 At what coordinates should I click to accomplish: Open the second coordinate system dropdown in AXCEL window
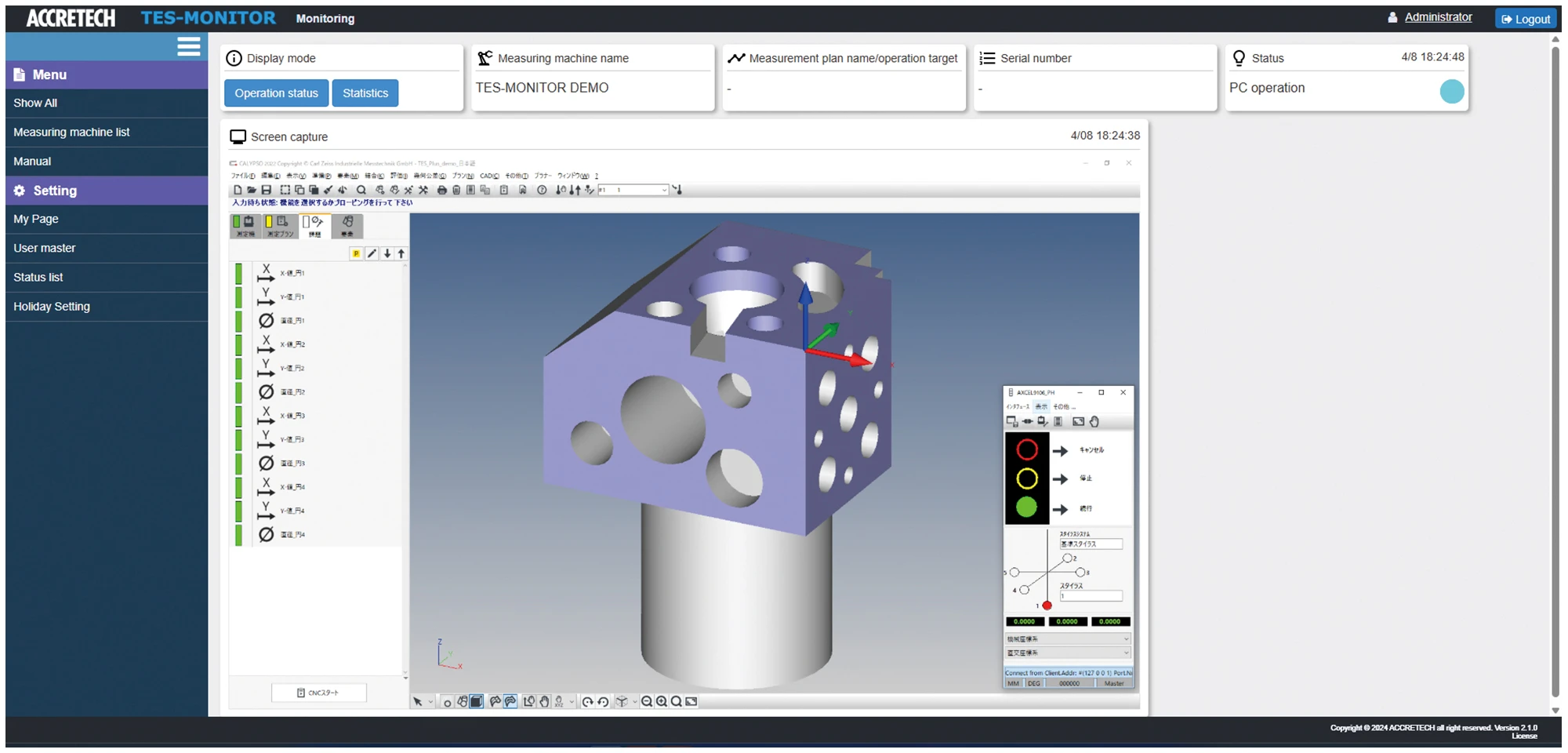[x=1068, y=653]
